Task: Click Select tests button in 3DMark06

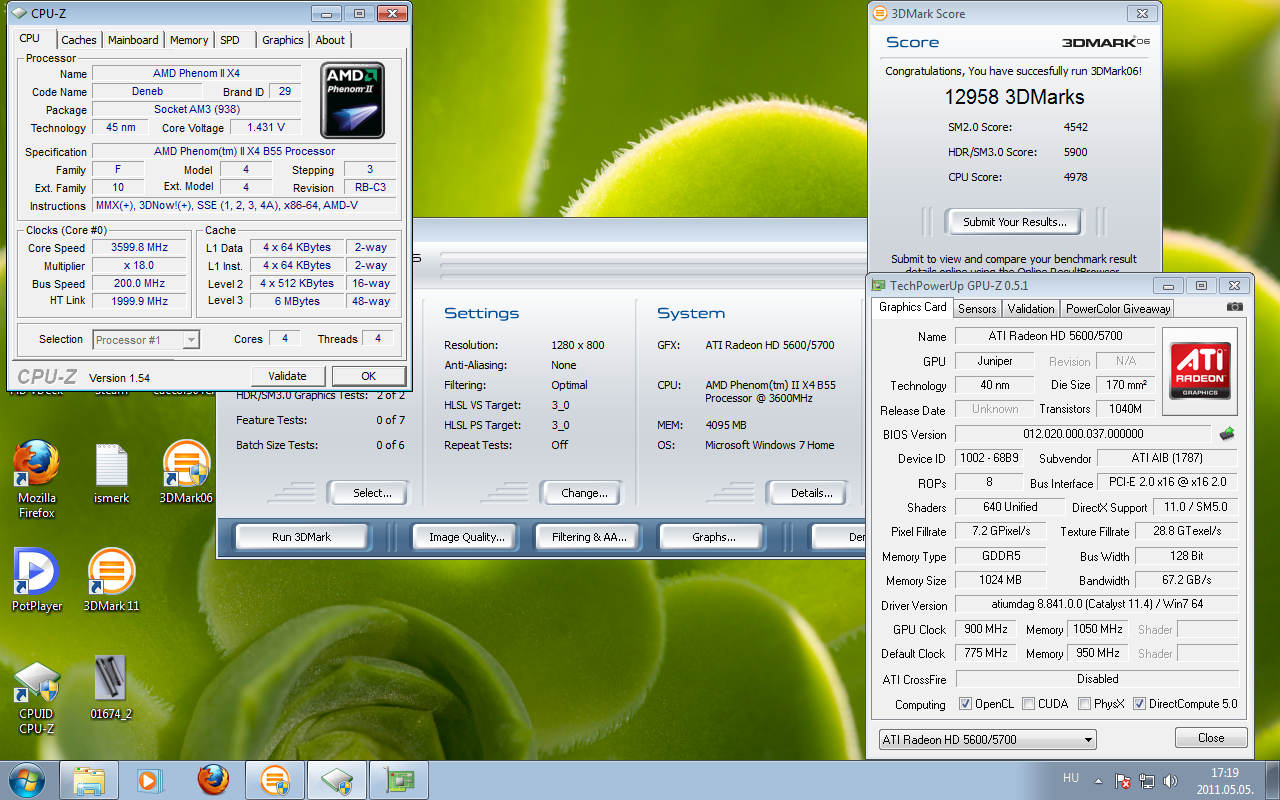Action: click(x=371, y=493)
